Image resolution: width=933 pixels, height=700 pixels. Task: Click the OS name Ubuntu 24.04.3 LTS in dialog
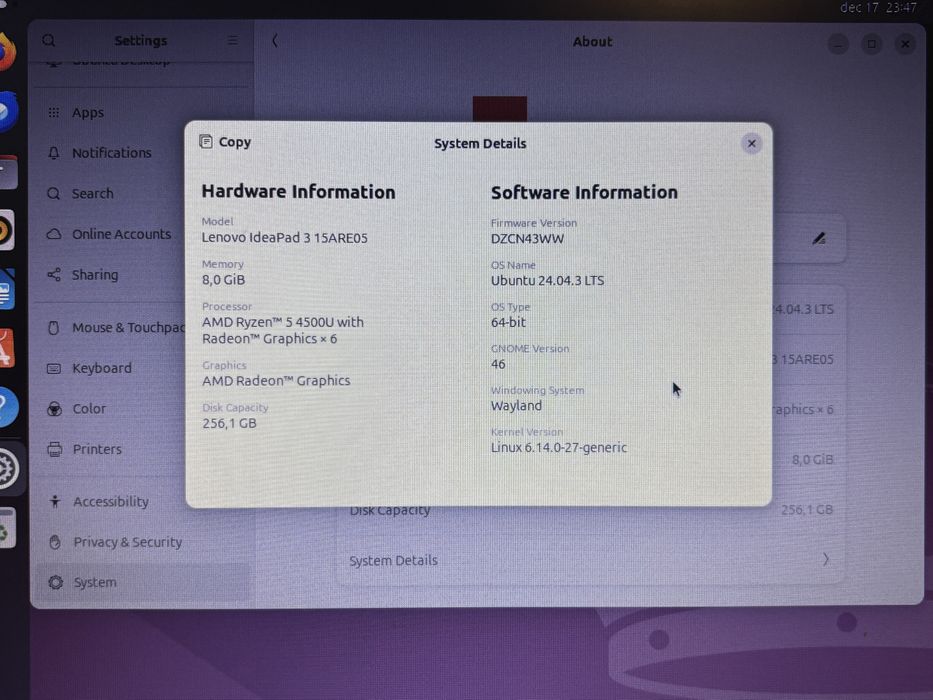547,280
